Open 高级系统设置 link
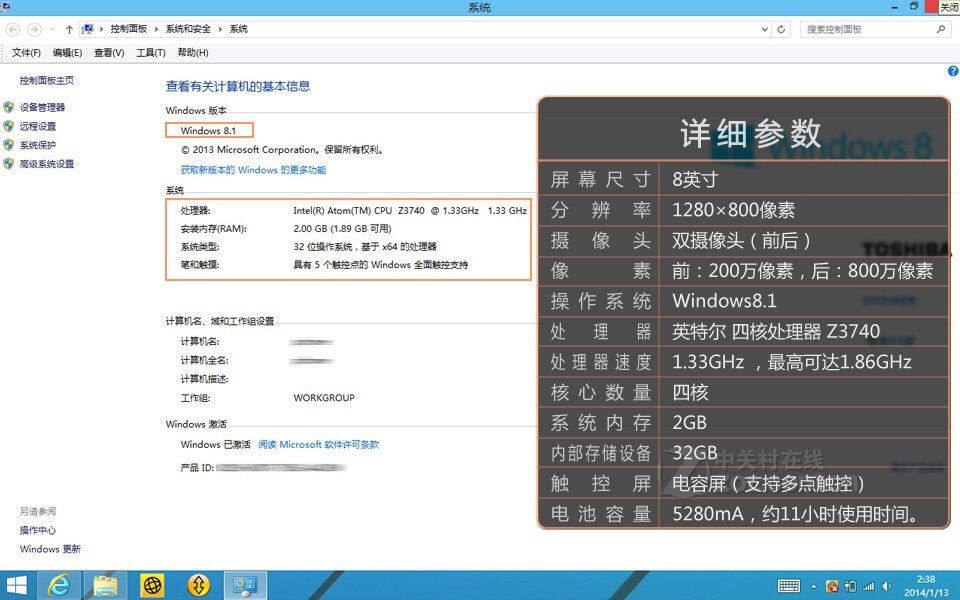The width and height of the screenshot is (960, 600). [47, 164]
